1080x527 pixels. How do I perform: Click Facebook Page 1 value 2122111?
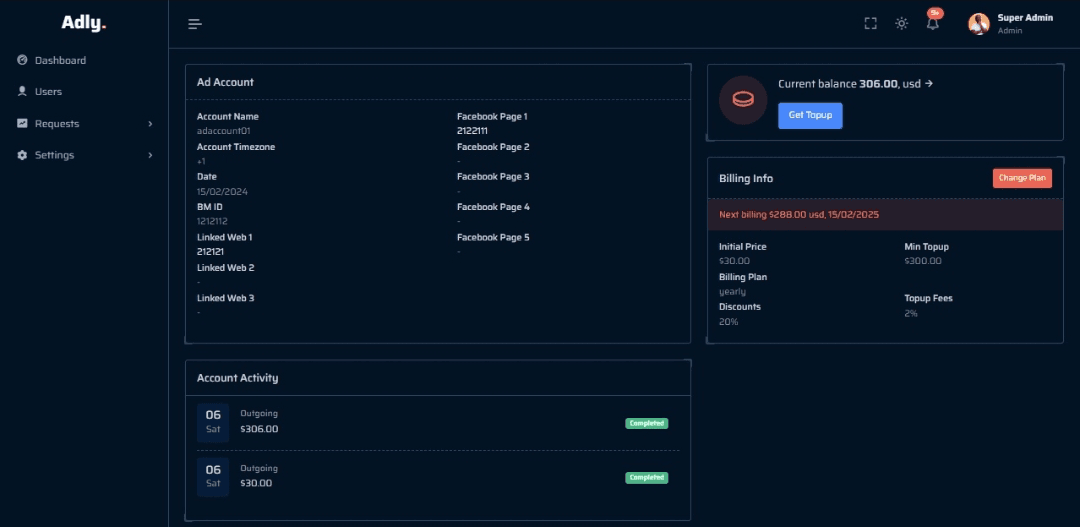coord(472,131)
